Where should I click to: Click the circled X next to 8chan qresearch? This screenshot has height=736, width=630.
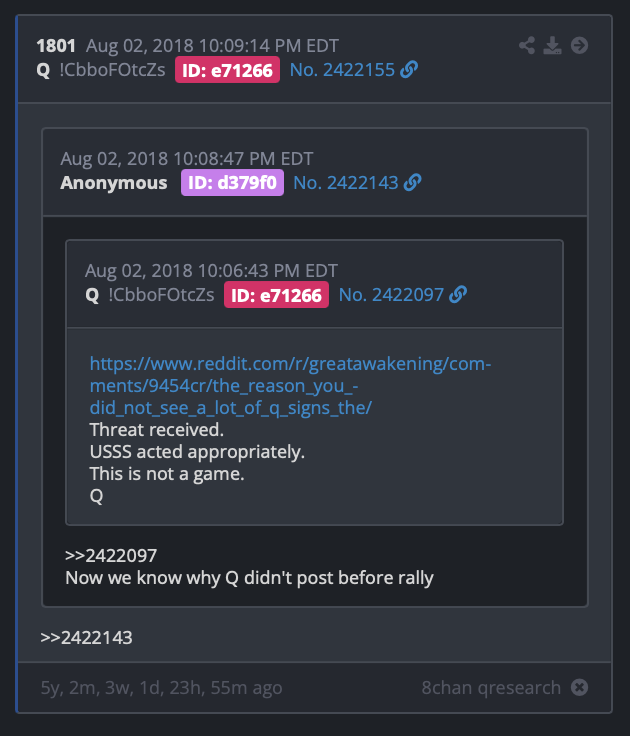pos(579,688)
